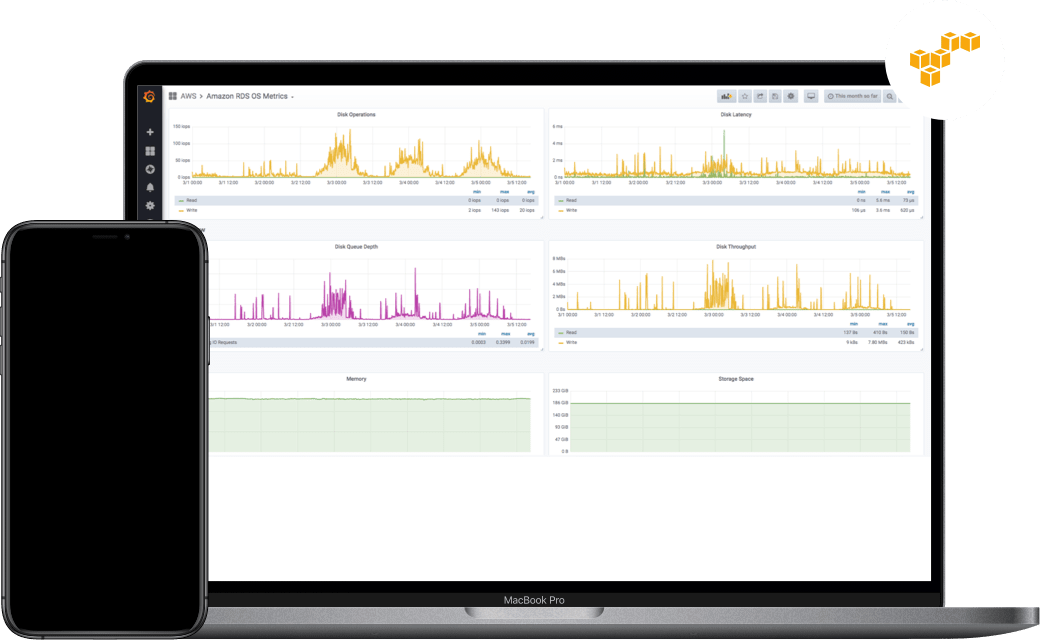Toggle Write series in Disk Operations legend
1041x640 pixels.
192,210
